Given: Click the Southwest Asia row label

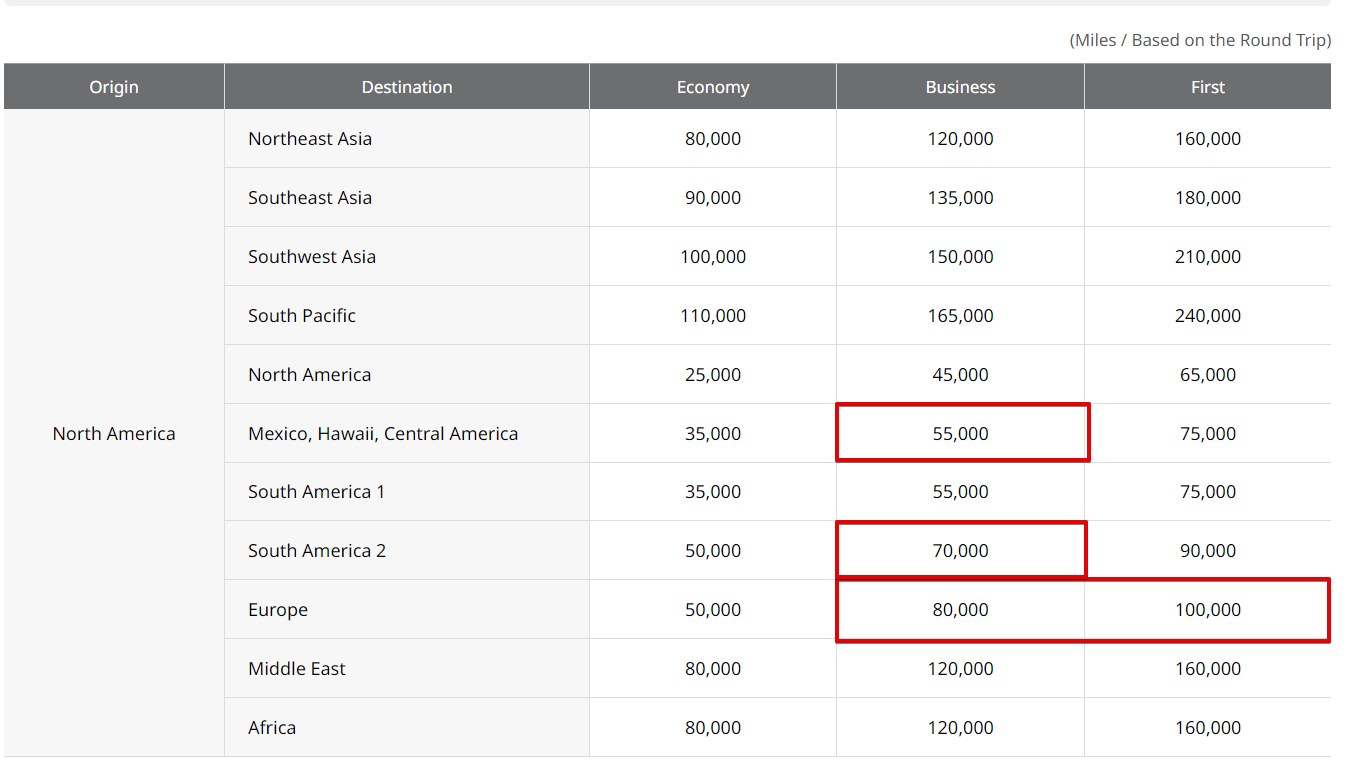Looking at the screenshot, I should pos(311,256).
